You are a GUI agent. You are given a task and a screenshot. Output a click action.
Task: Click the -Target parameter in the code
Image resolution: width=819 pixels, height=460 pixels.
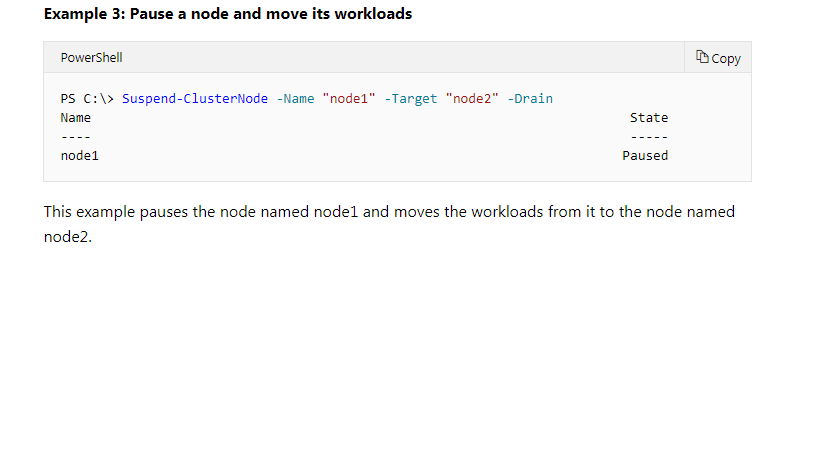coord(411,99)
